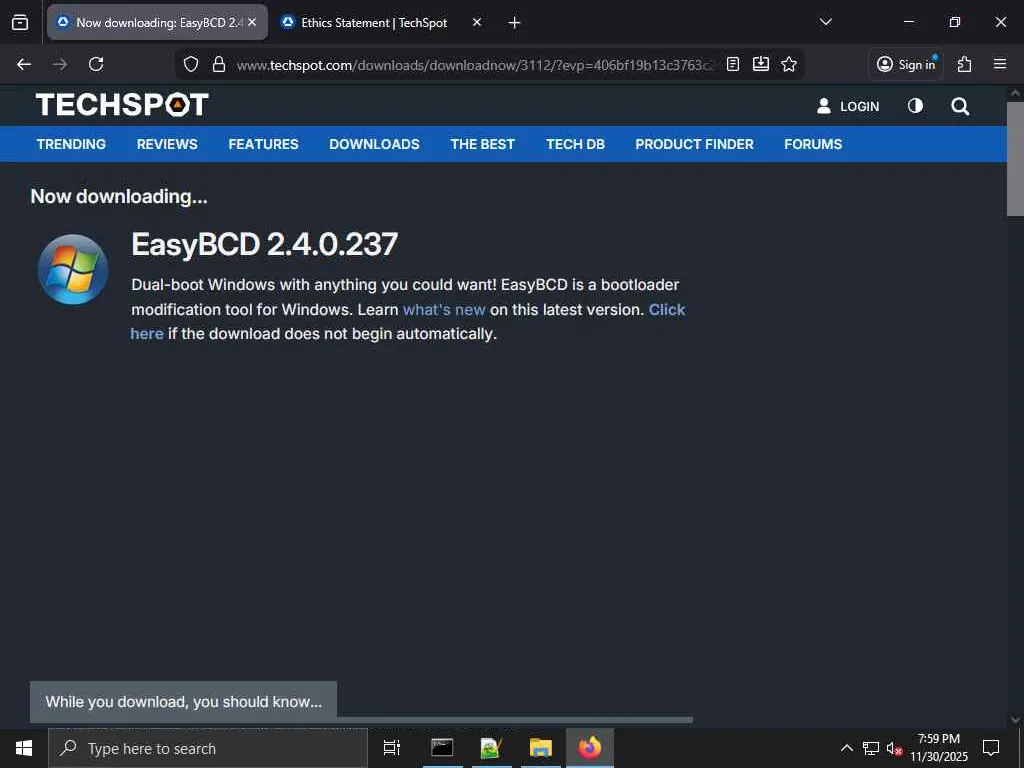Open the DOWNLOADS menu item
Screen dimensions: 1024x768
tap(374, 144)
